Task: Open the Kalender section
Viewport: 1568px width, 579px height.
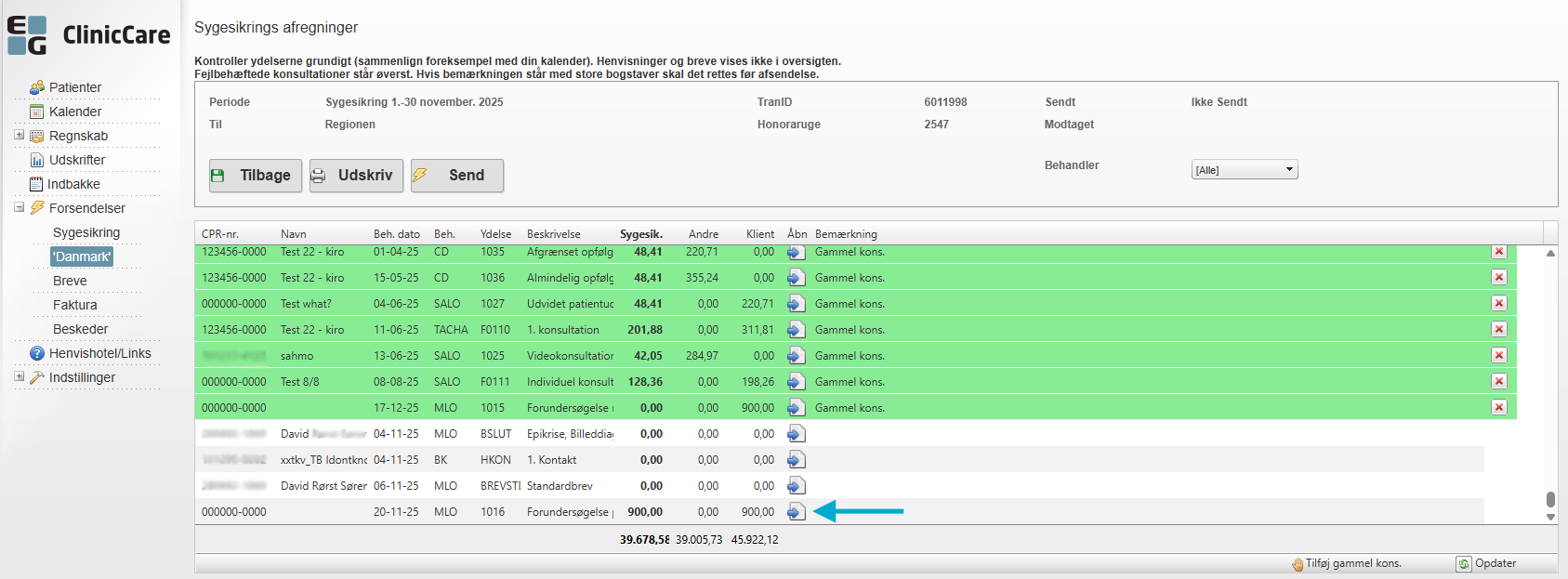Action: [x=74, y=112]
